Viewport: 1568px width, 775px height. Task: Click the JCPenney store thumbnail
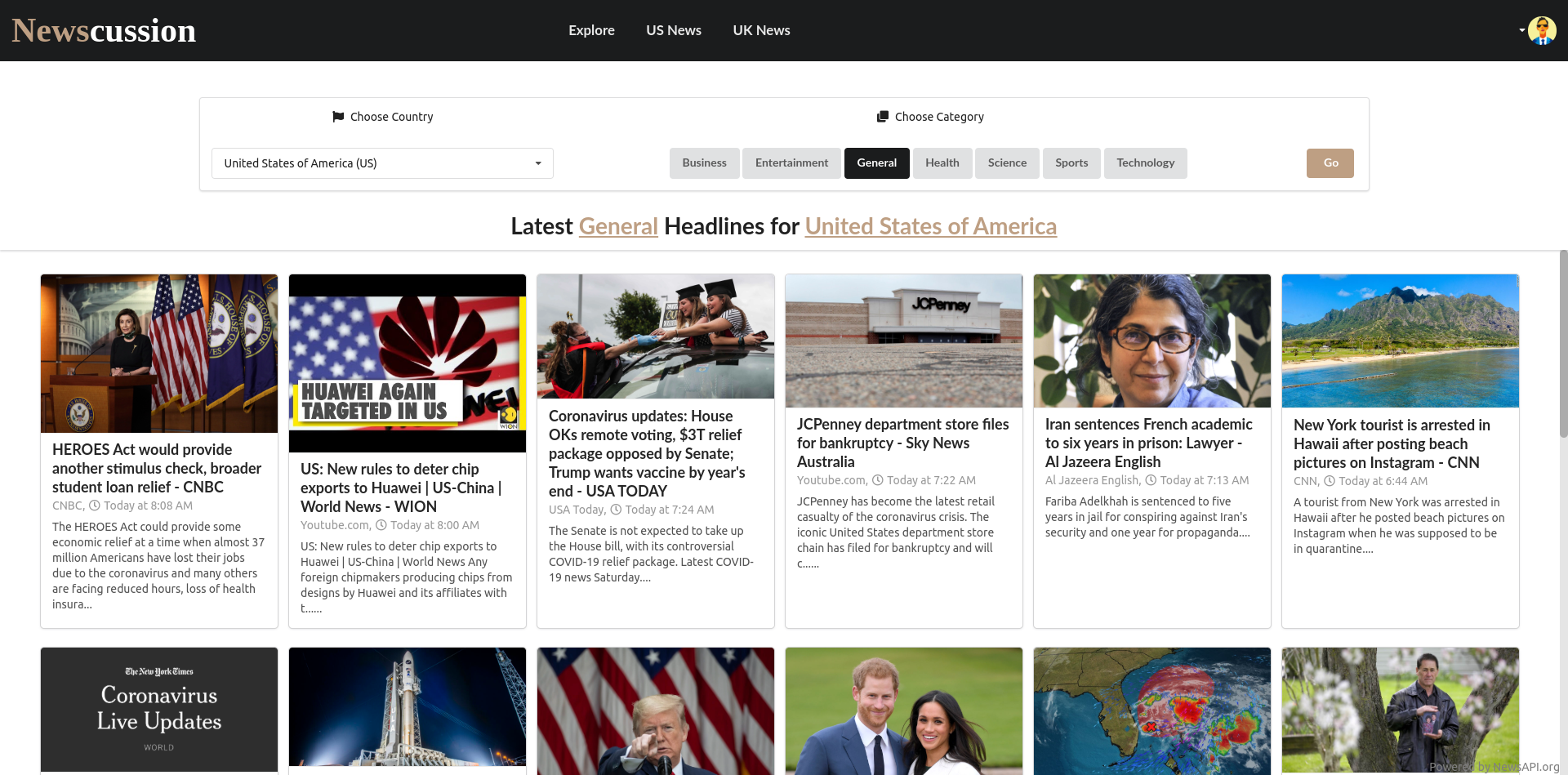coord(904,341)
